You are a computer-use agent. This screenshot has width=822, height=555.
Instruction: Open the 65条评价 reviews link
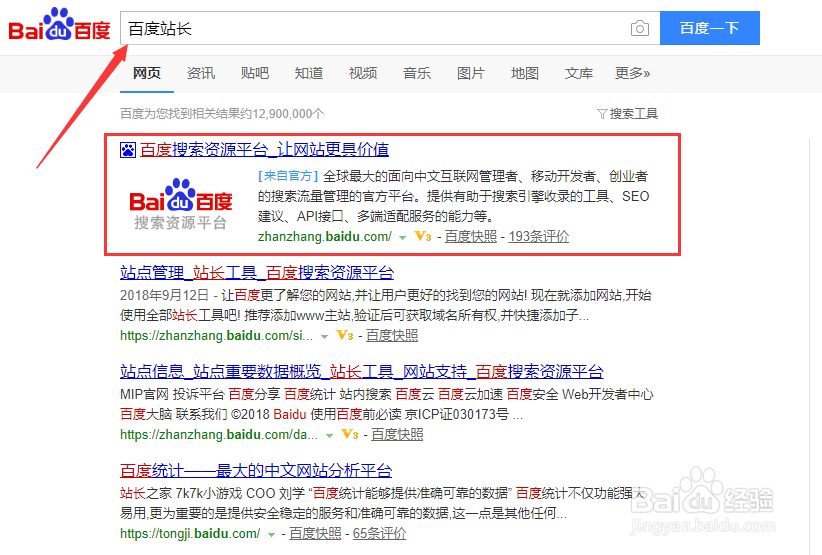pos(380,534)
